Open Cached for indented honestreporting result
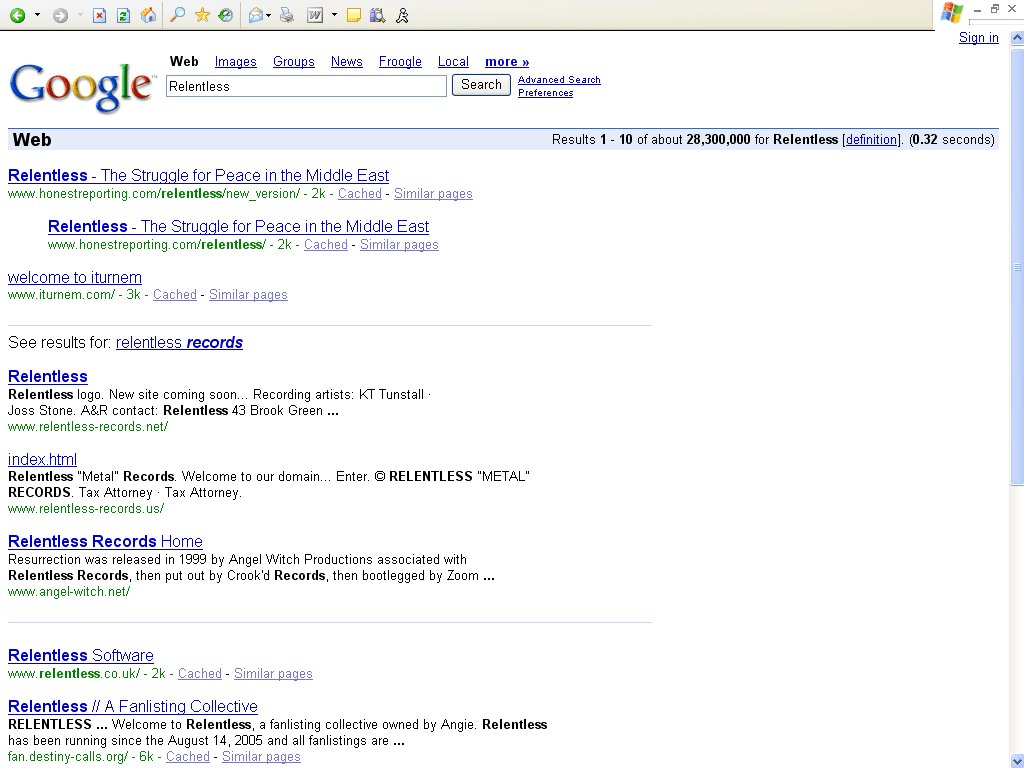 coord(326,245)
